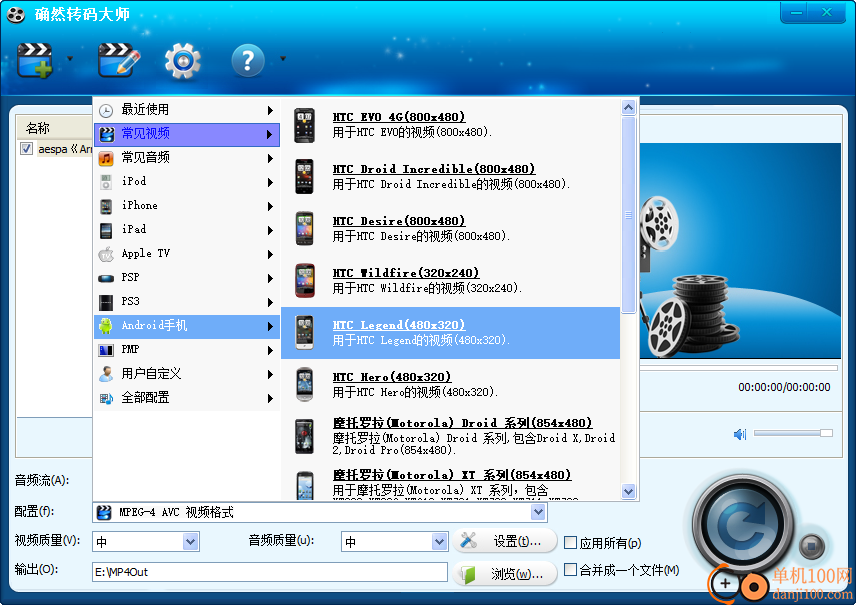Click the 浏览 browse button
The width and height of the screenshot is (856, 605).
tap(505, 574)
